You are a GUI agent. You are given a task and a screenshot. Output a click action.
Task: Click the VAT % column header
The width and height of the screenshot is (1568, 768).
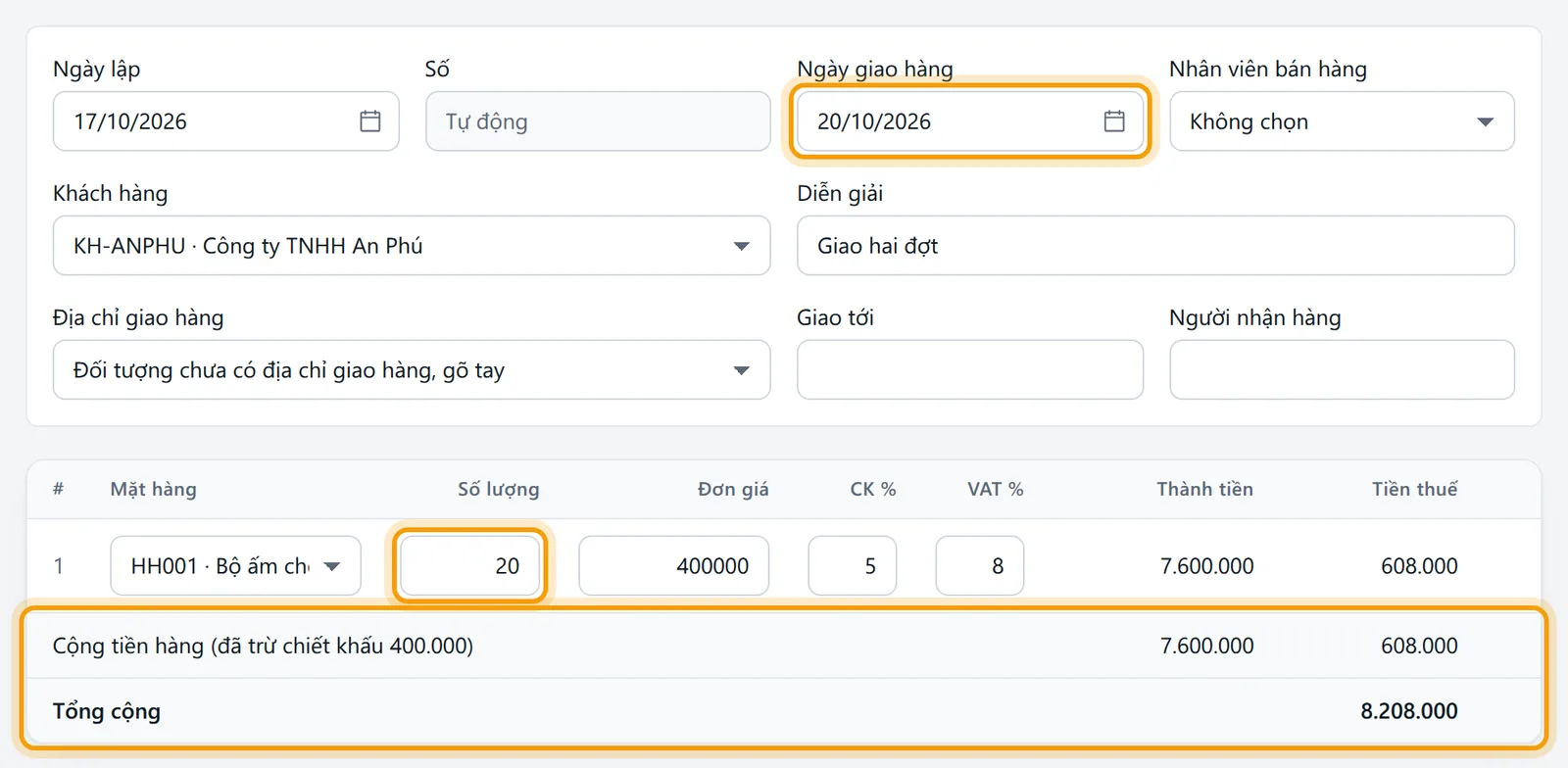click(996, 489)
